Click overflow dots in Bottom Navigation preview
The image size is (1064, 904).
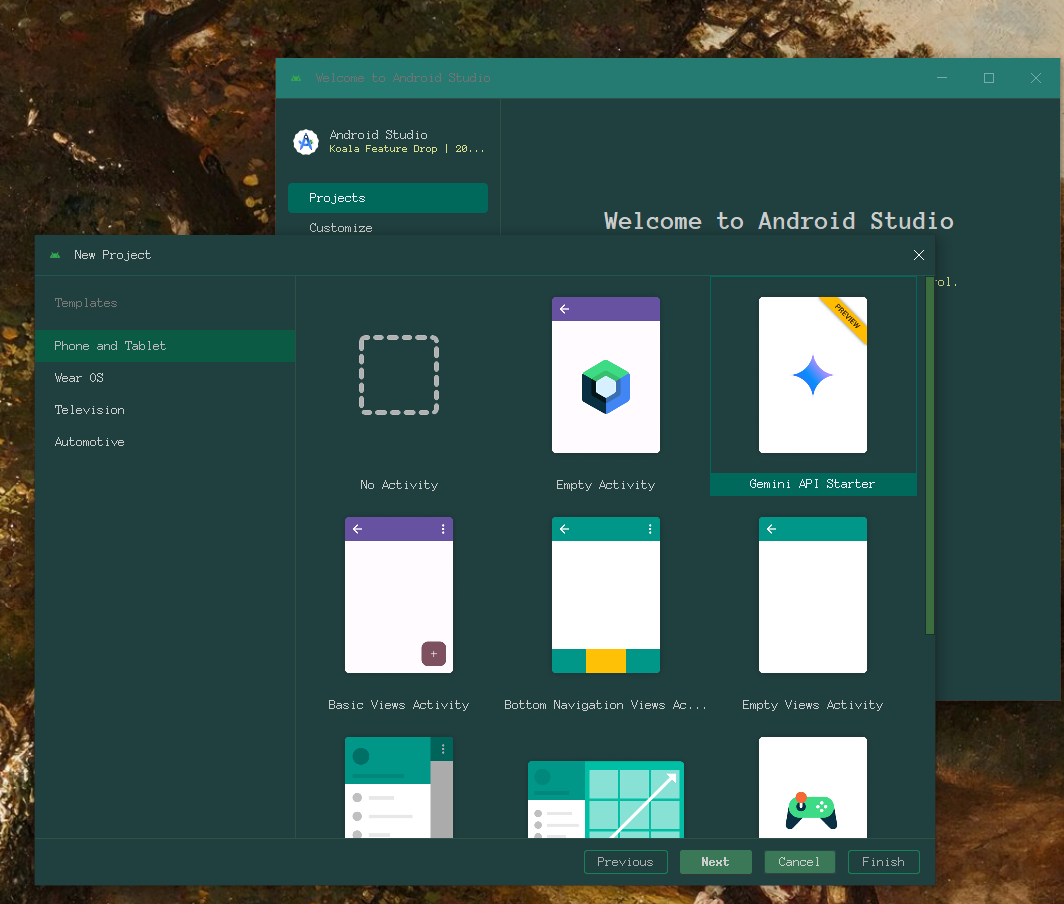click(650, 529)
